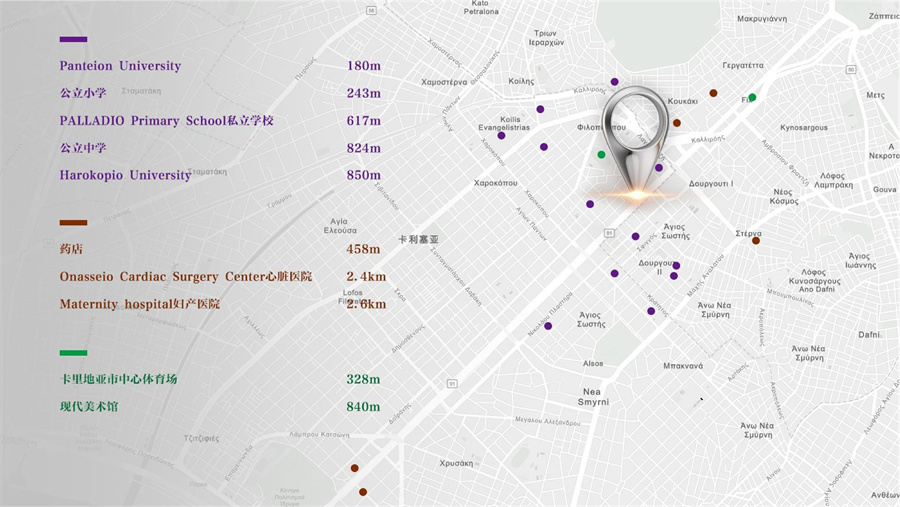
Task: Click purple dot on Νικολάου Πλαστήρα street
Action: tap(548, 326)
